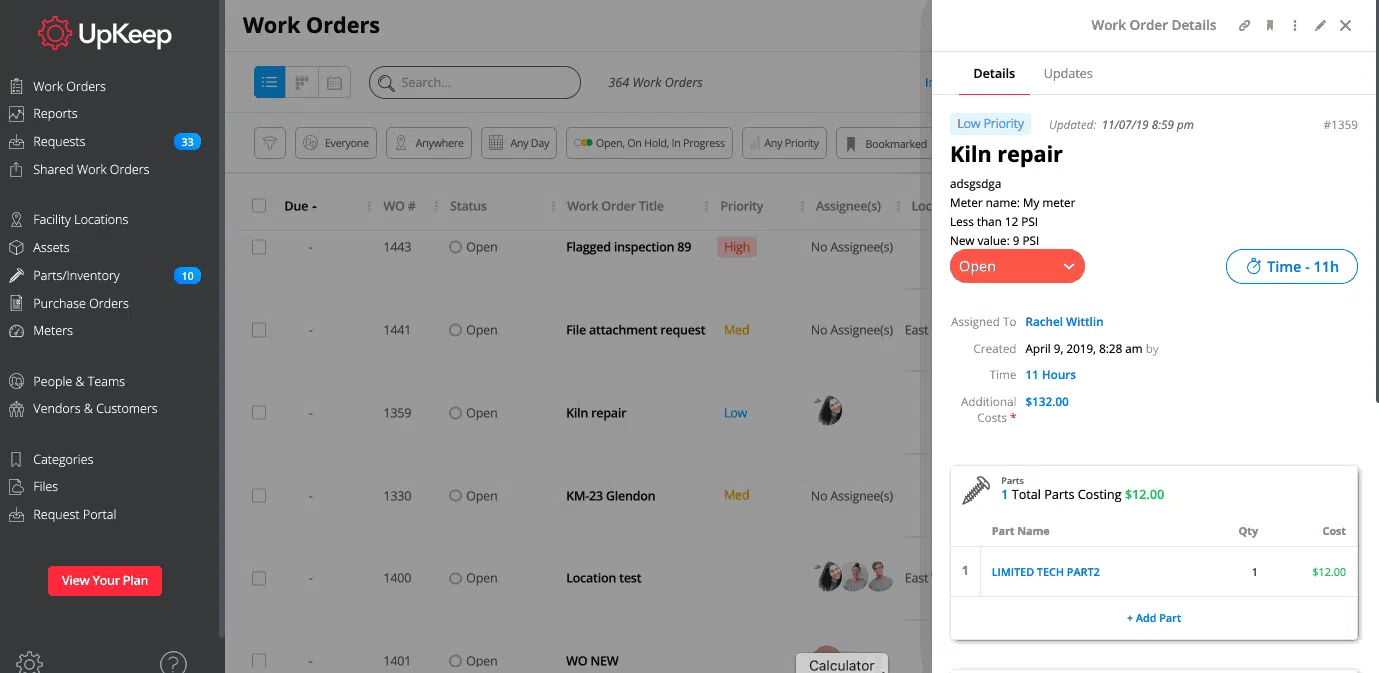Image resolution: width=1379 pixels, height=673 pixels.
Task: Open the Any Priority filter dropdown
Action: (784, 143)
